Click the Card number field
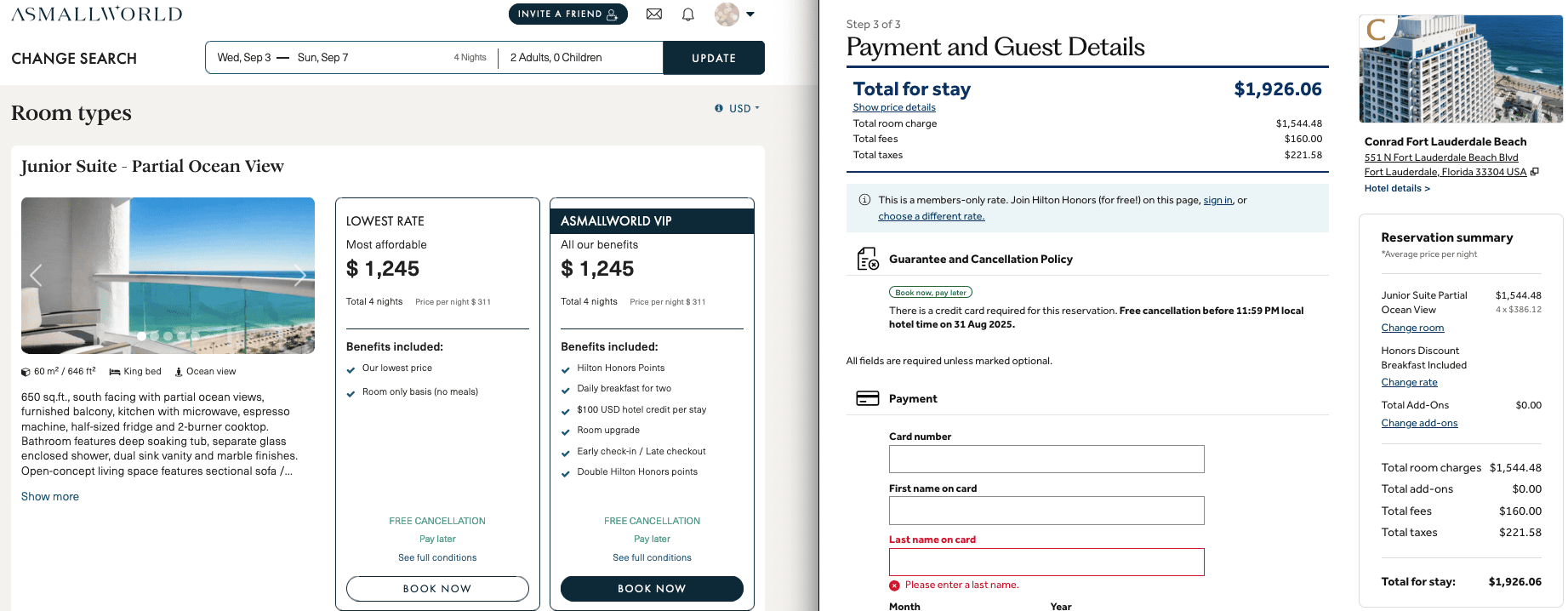1568x611 pixels. [1046, 460]
